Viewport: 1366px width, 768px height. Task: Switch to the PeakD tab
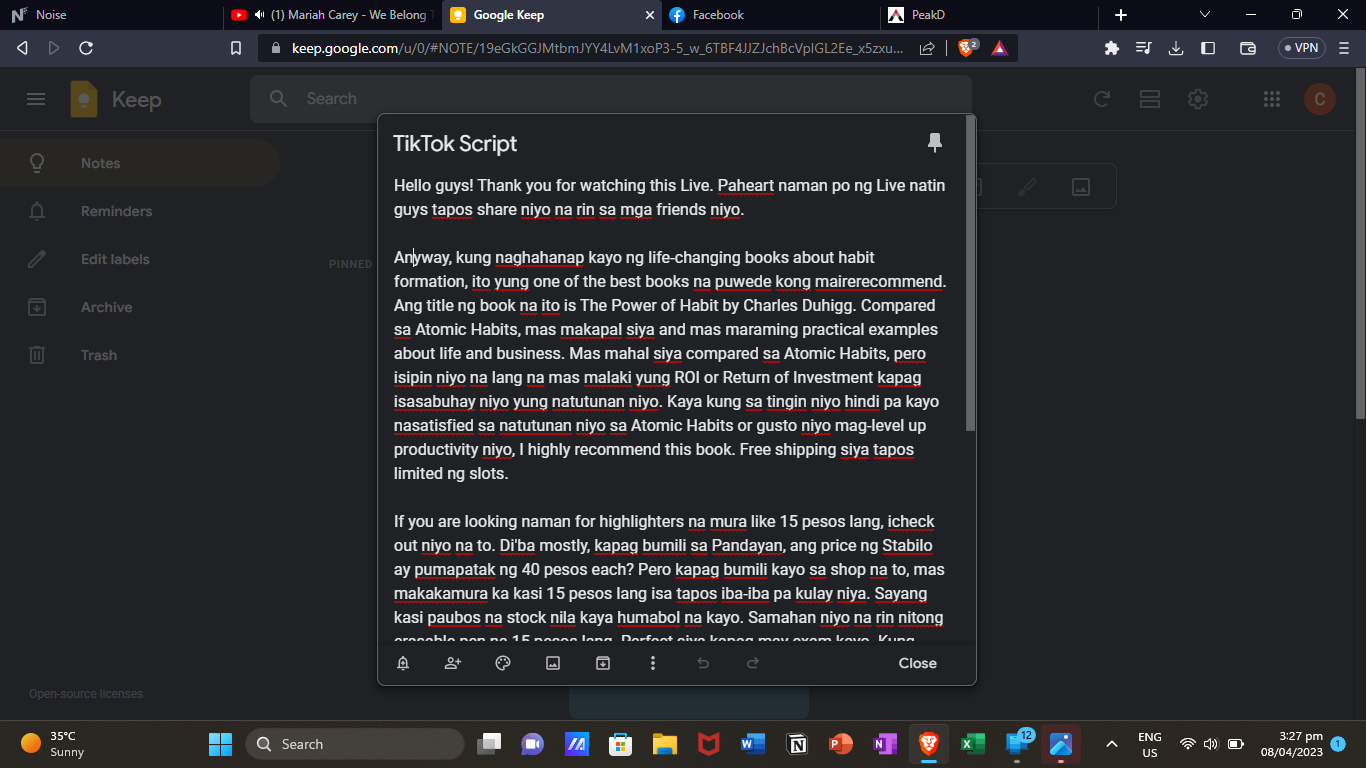click(988, 15)
